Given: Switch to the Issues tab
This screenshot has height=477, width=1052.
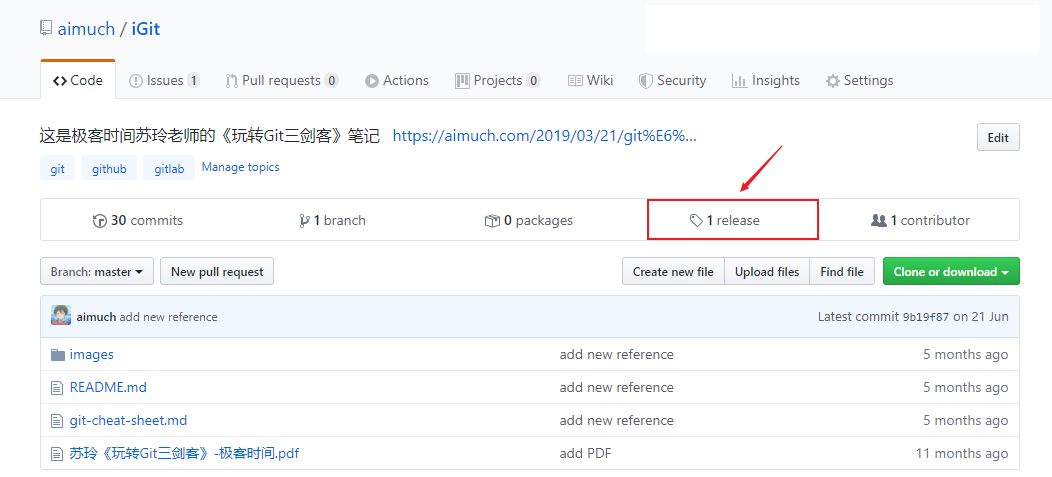Looking at the screenshot, I should point(164,81).
